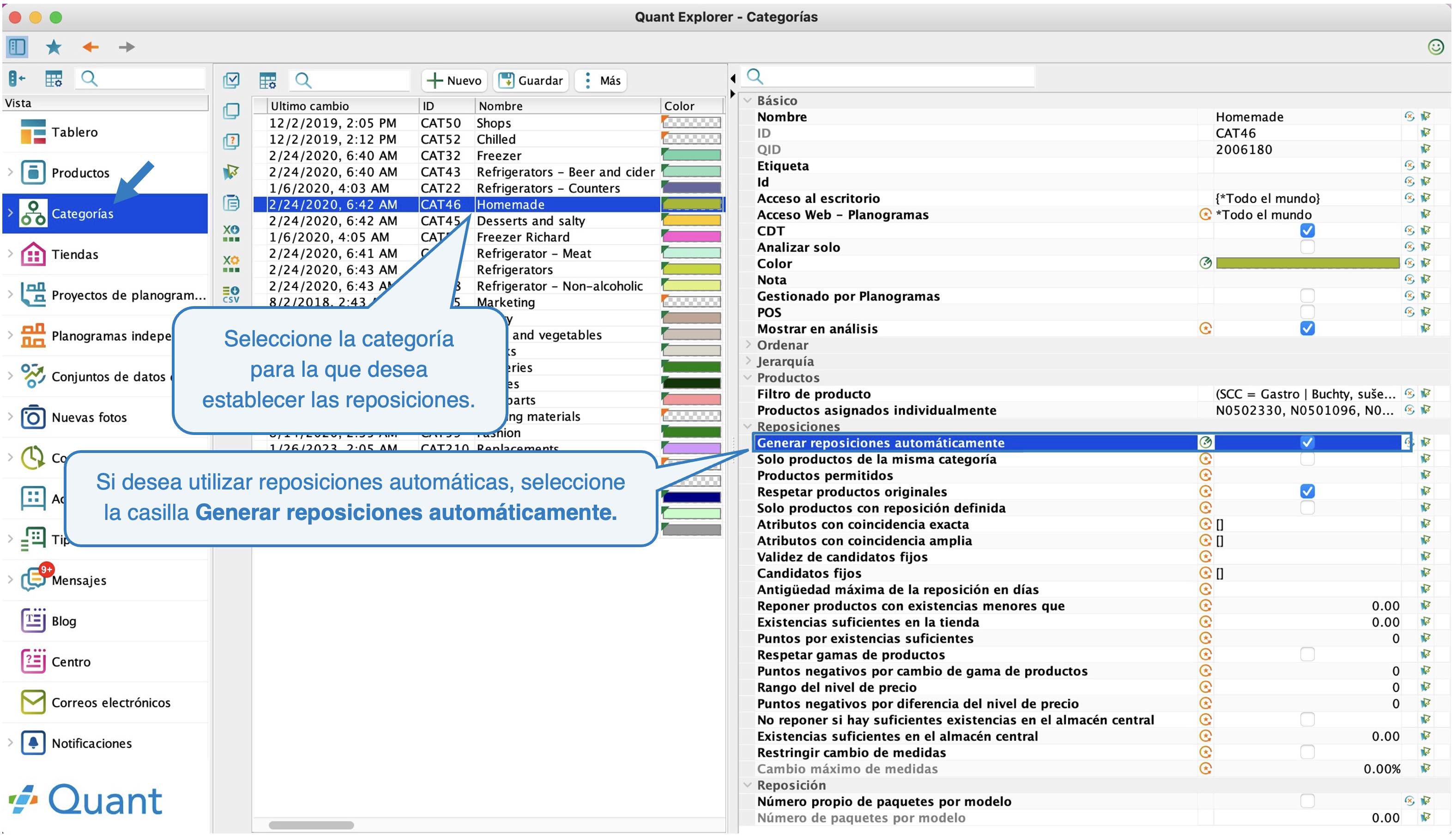The height and width of the screenshot is (839, 1456).
Task: Sort by the Ultimo cambio column header
Action: pos(342,106)
